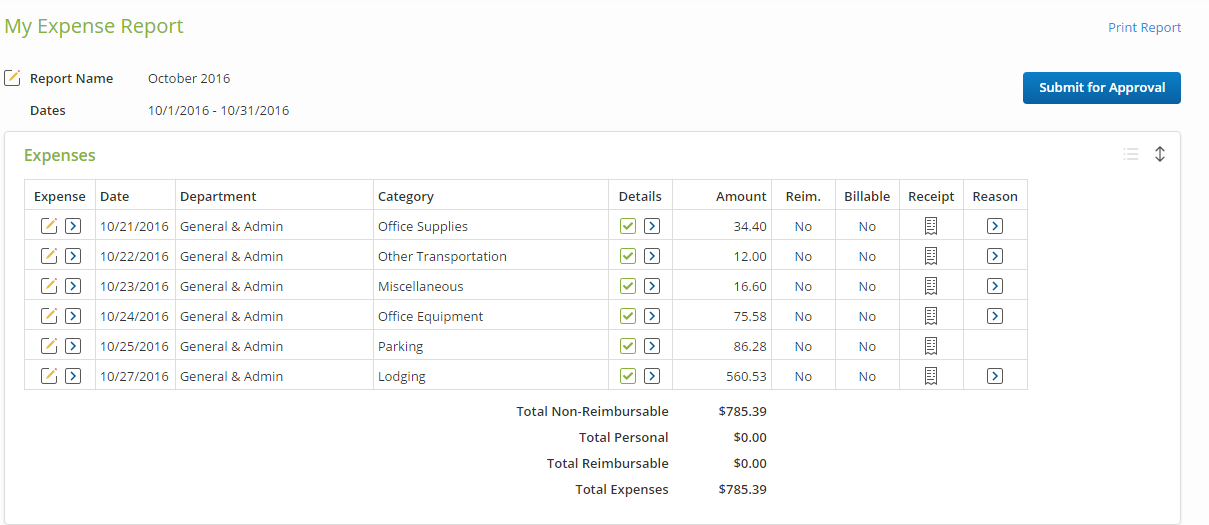Image resolution: width=1209 pixels, height=525 pixels.
Task: Expand reason arrow for Office Supplies row
Action: click(994, 226)
